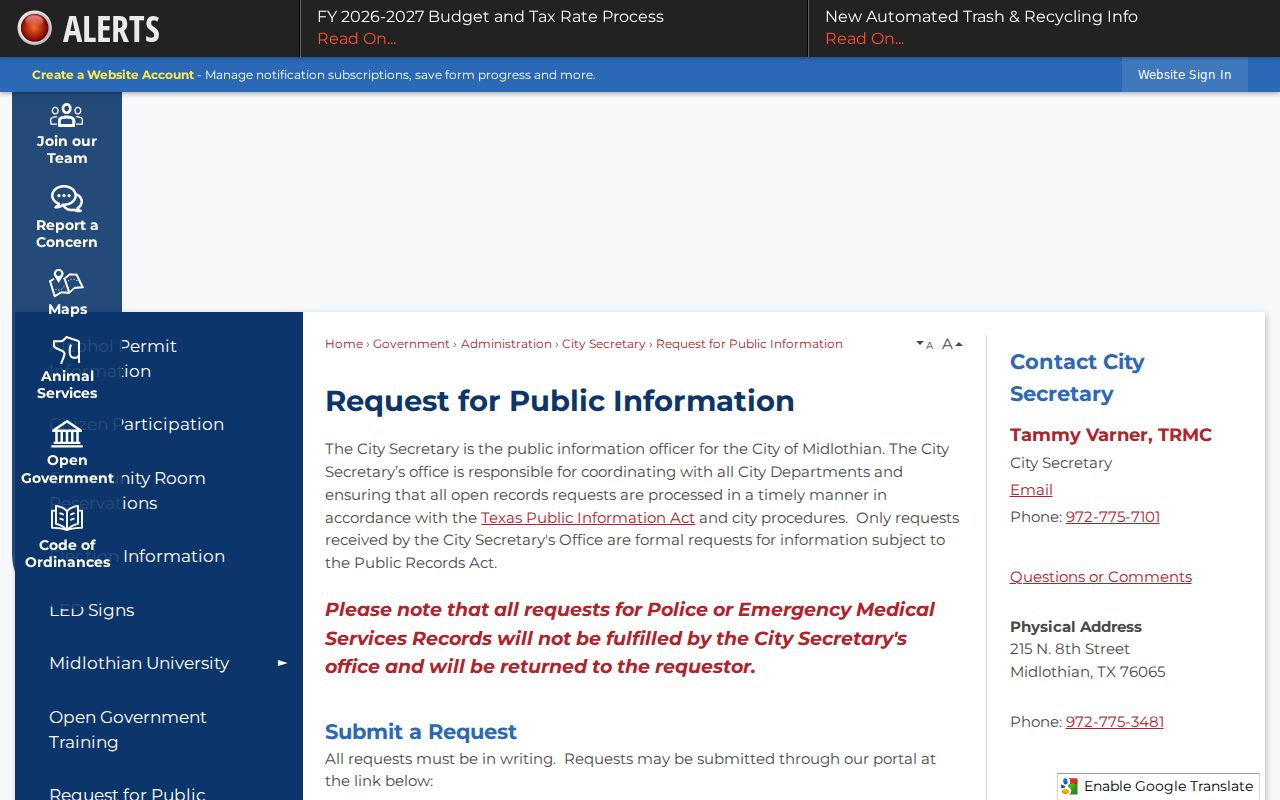1280x800 pixels.
Task: Click the red Police records notice text
Action: [630, 638]
